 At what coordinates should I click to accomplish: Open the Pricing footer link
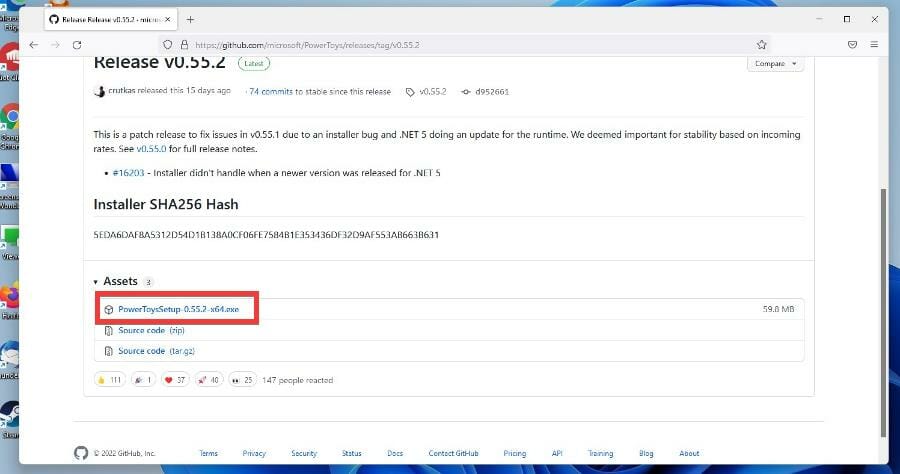[x=515, y=453]
